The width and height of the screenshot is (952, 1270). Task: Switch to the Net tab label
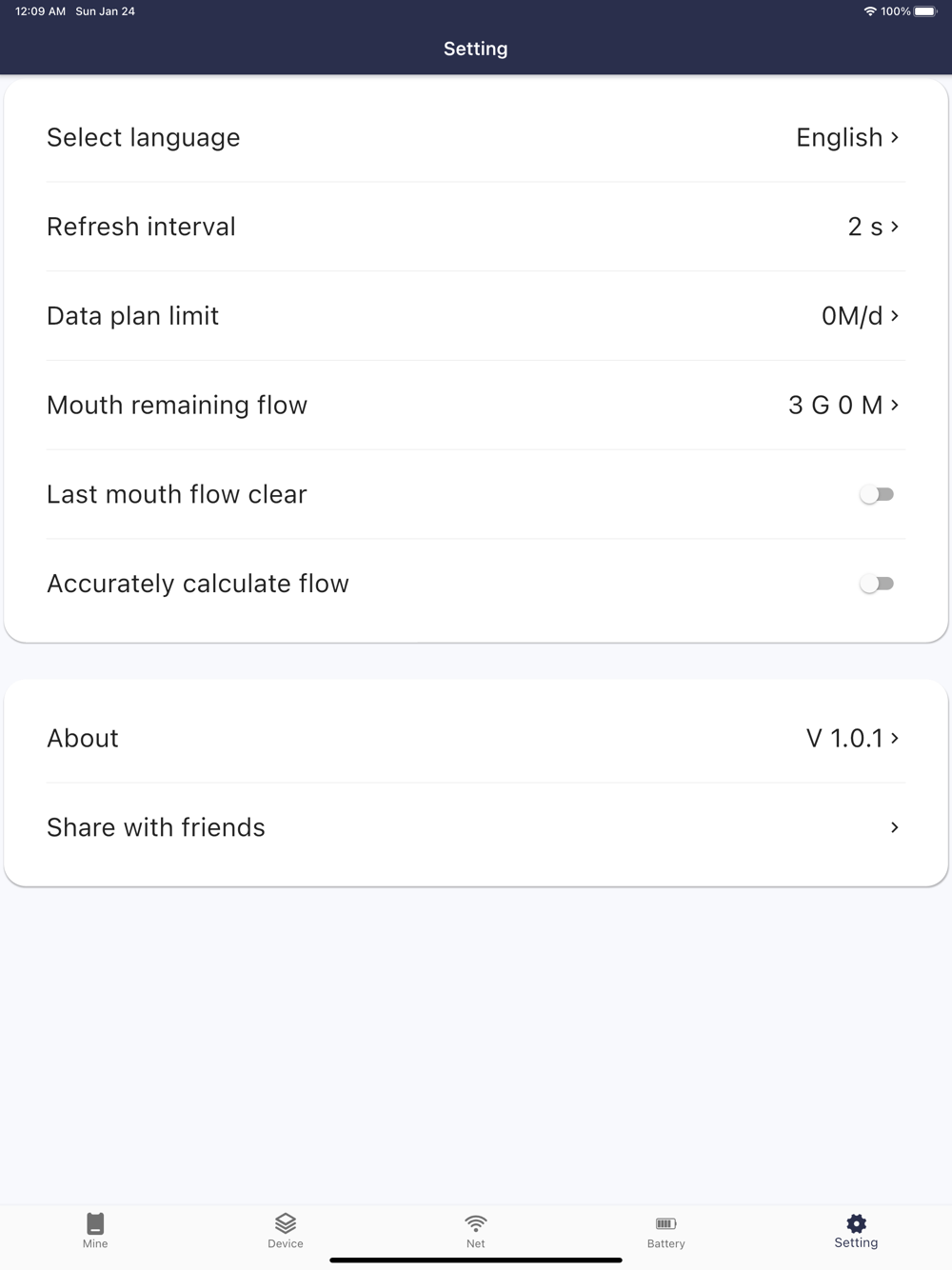(476, 1243)
